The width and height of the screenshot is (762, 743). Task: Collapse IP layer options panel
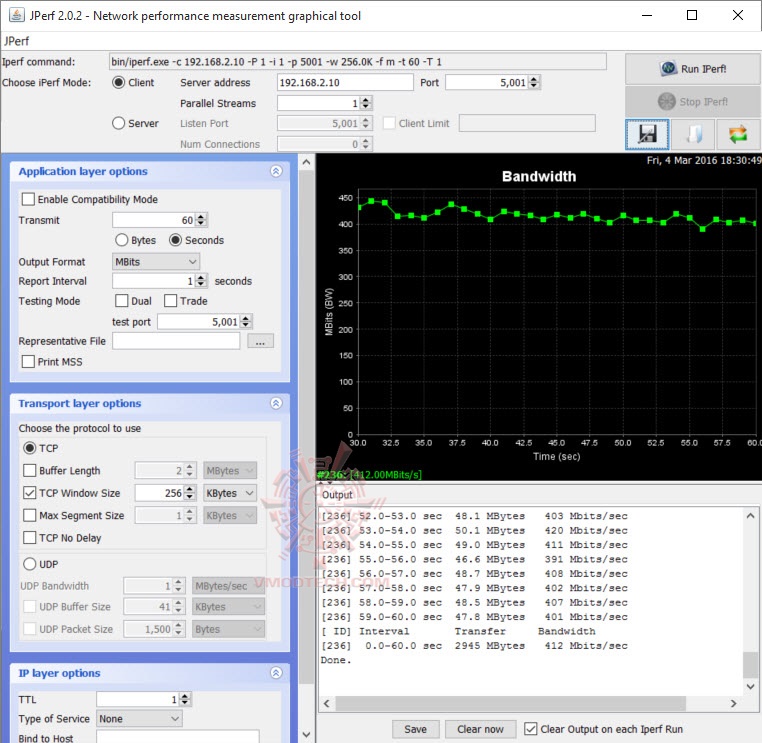tap(276, 673)
